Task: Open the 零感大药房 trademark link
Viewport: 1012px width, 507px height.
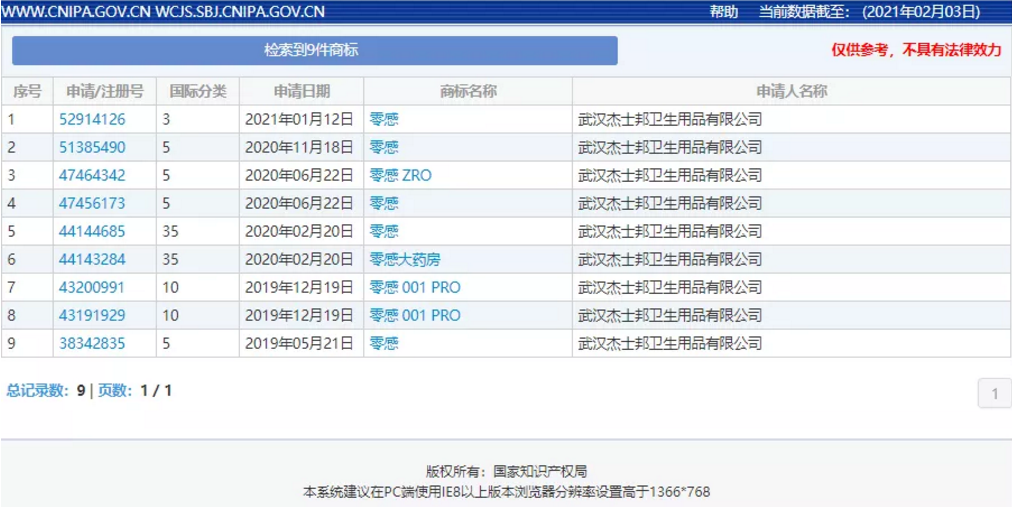Action: 404,259
